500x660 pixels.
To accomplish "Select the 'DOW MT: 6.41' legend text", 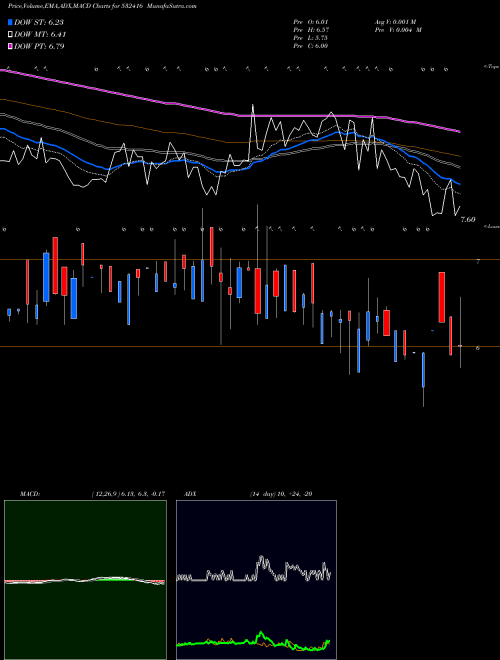I will [40, 35].
